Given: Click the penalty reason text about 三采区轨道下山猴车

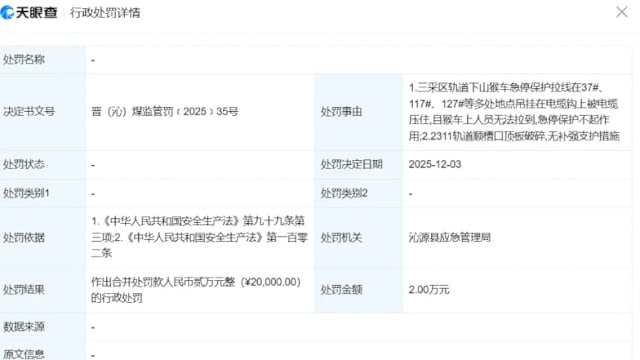Looking at the screenshot, I should pyautogui.click(x=514, y=111).
